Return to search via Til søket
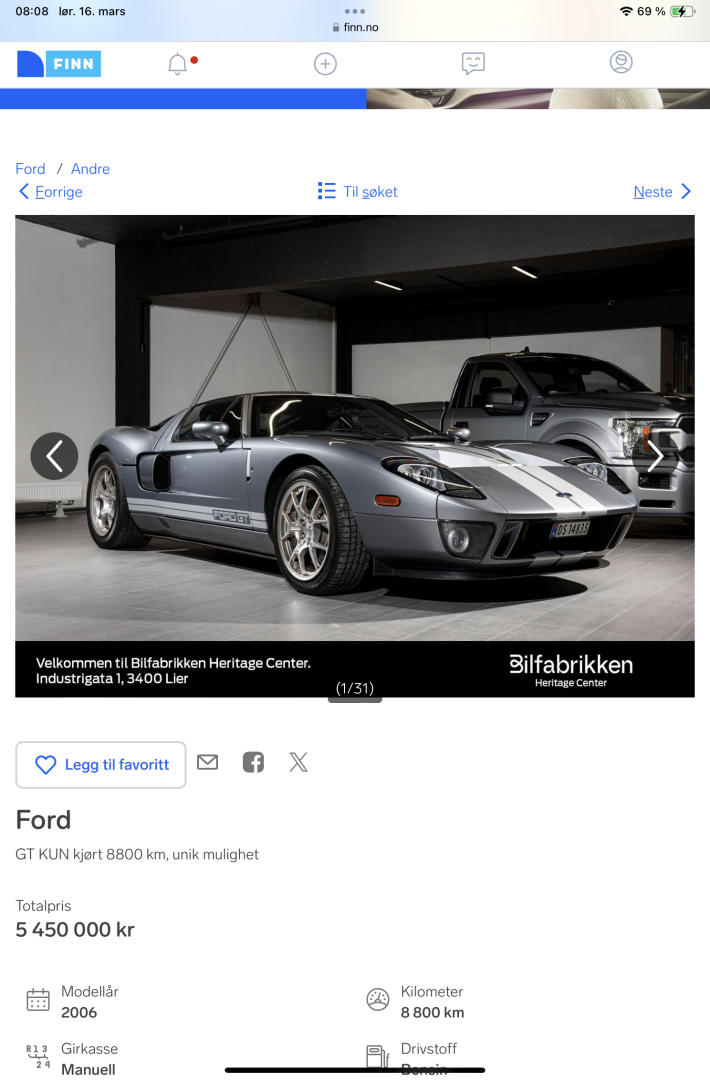This screenshot has height=1080, width=710. [x=357, y=191]
